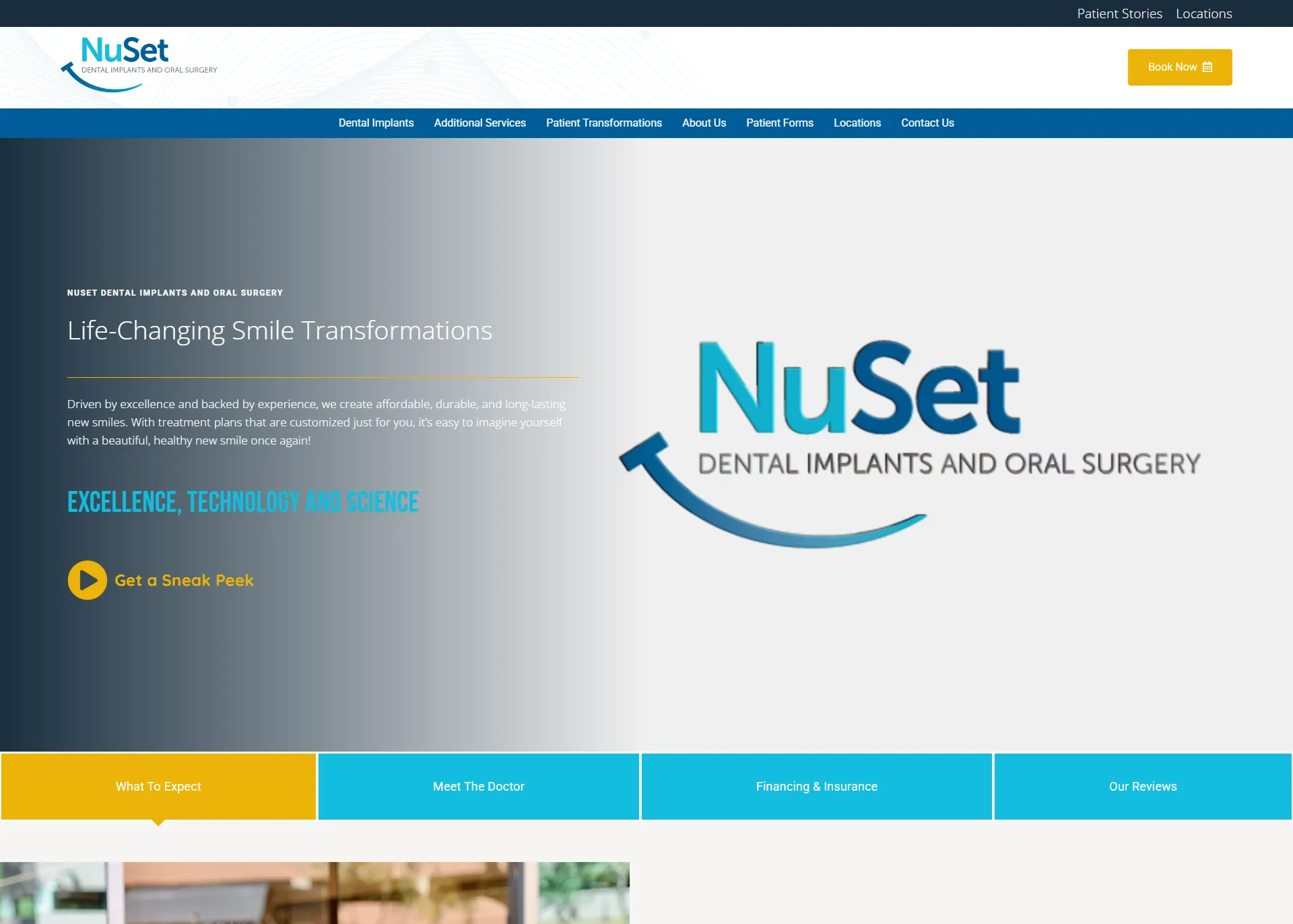Open the Patient Forms page
The width and height of the screenshot is (1293, 924).
pos(779,123)
